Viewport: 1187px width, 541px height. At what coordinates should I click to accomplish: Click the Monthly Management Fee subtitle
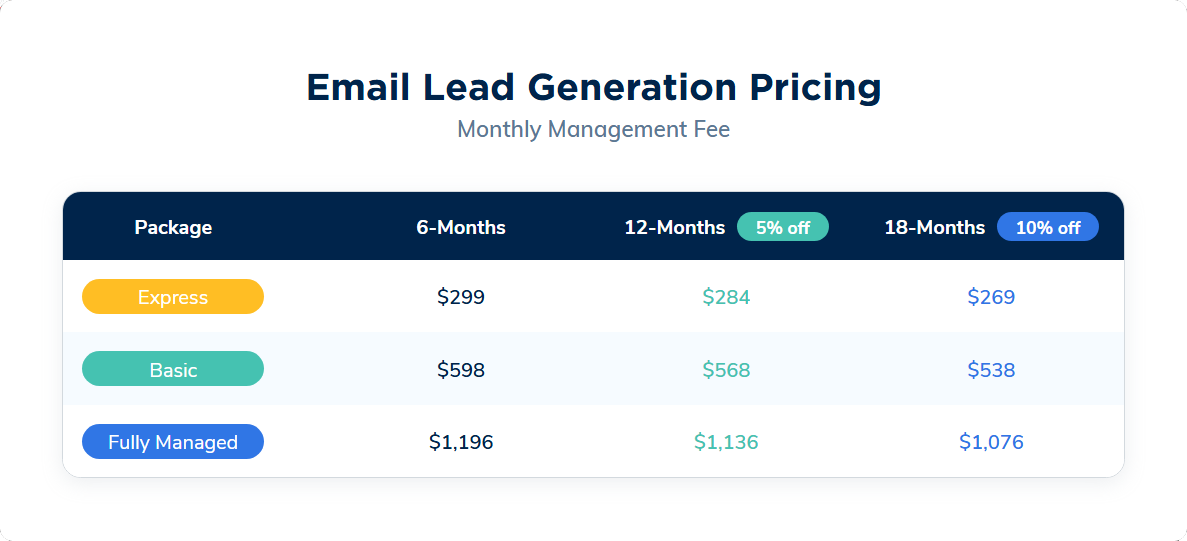593,130
